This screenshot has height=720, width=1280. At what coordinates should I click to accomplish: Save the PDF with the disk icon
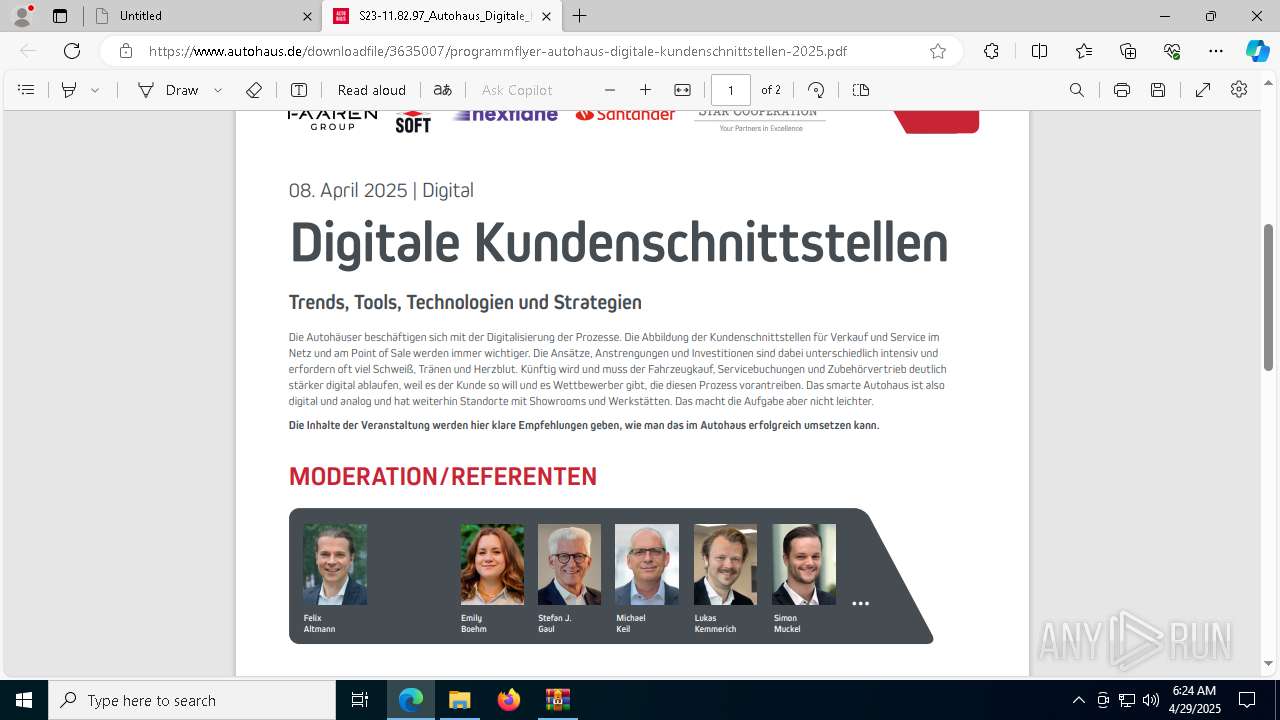(1158, 90)
